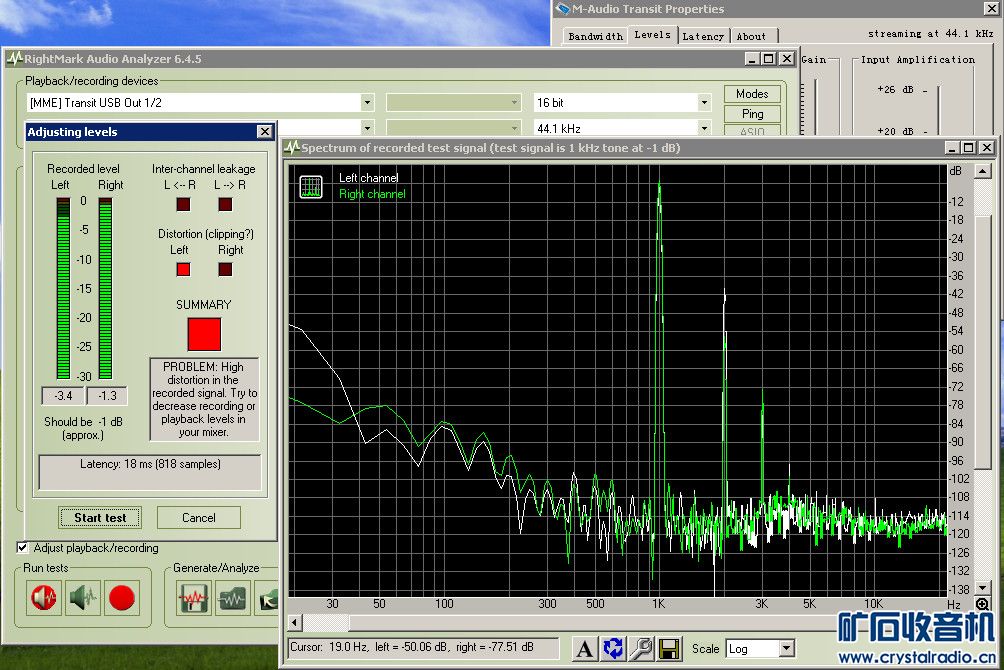Click the blue refresh arrows icon
The height and width of the screenshot is (670, 1004).
(613, 648)
